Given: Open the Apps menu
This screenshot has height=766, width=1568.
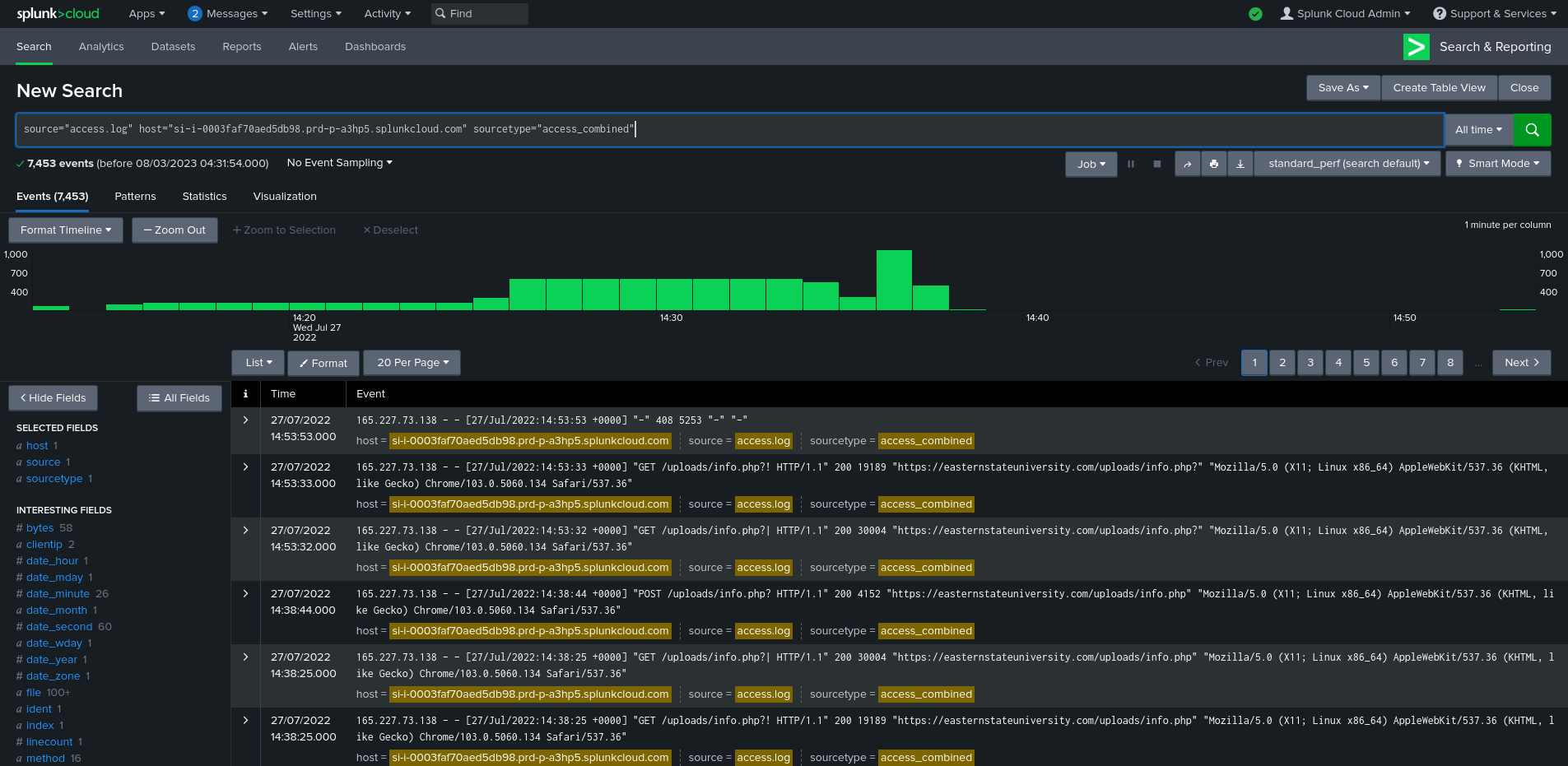Looking at the screenshot, I should coord(147,14).
